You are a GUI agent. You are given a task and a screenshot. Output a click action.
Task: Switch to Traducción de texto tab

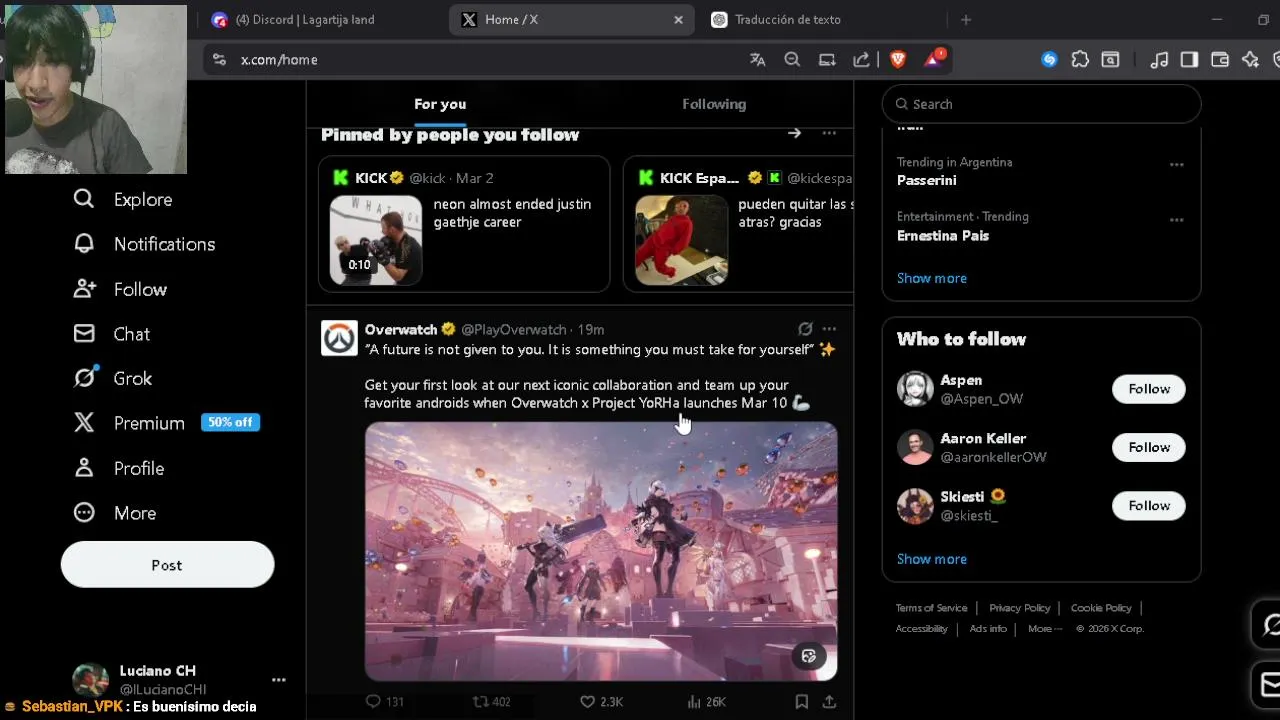click(x=788, y=20)
